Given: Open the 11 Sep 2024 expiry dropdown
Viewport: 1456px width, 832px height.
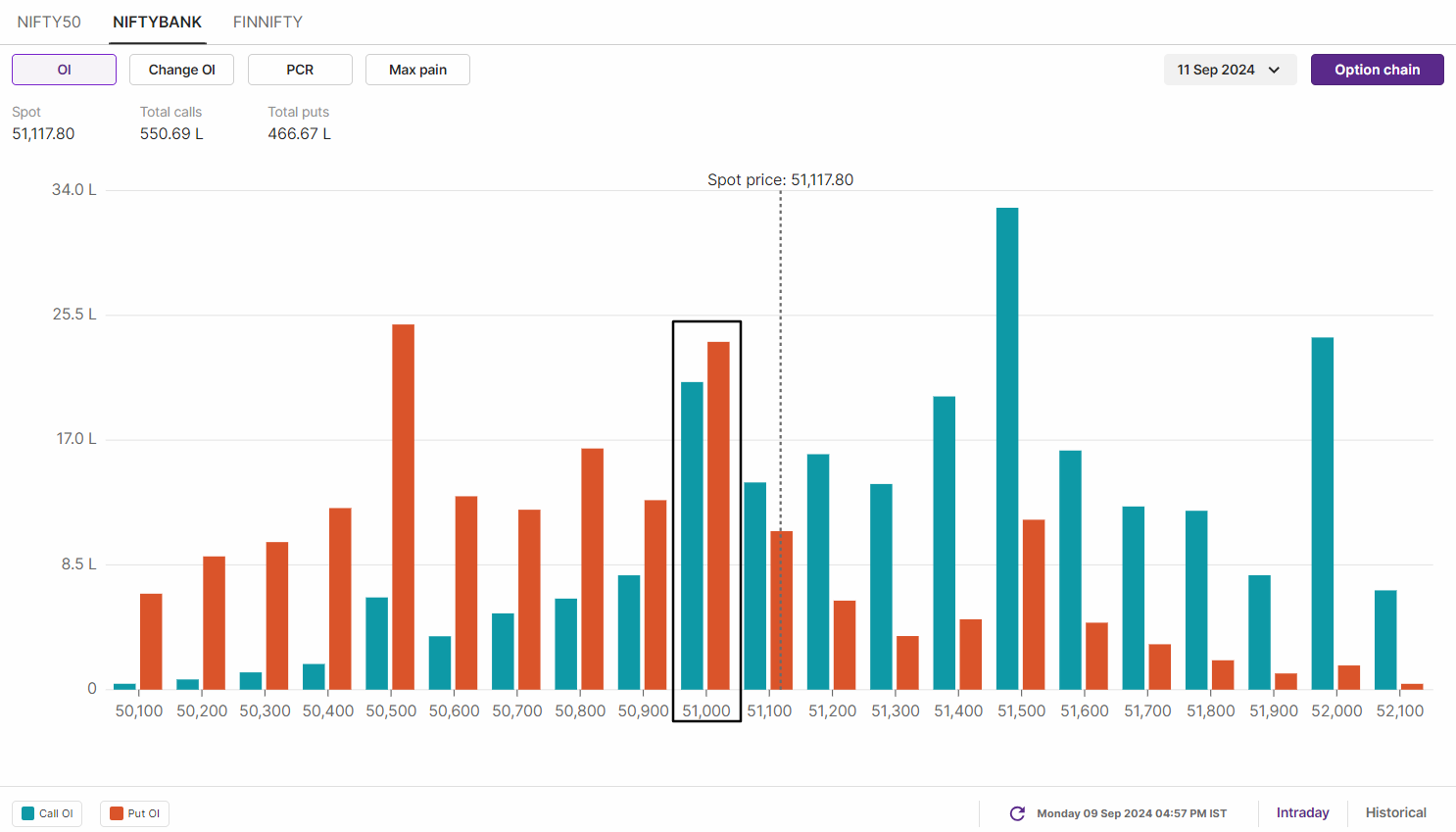Looking at the screenshot, I should 1230,70.
